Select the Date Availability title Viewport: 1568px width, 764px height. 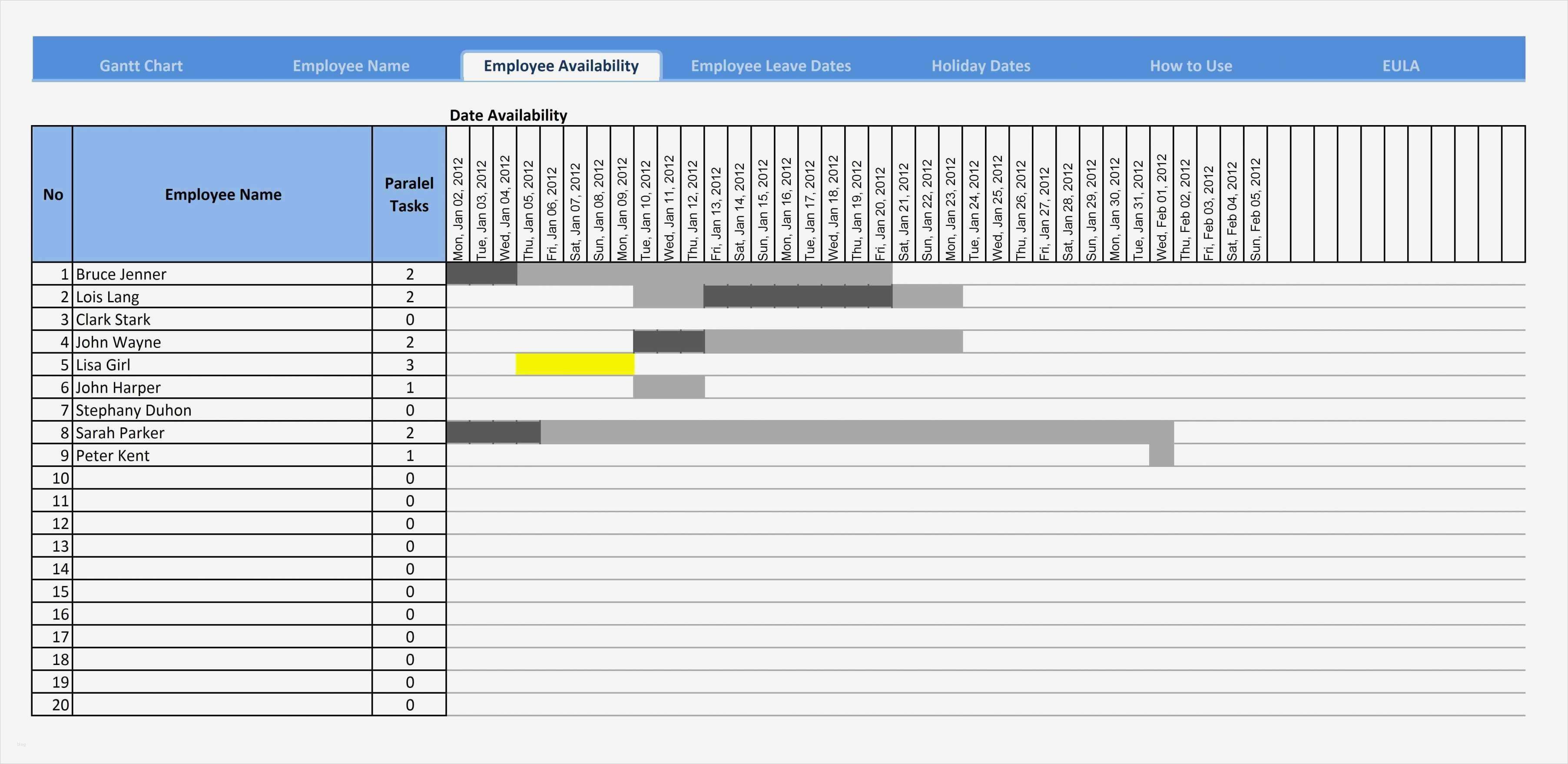click(x=508, y=115)
